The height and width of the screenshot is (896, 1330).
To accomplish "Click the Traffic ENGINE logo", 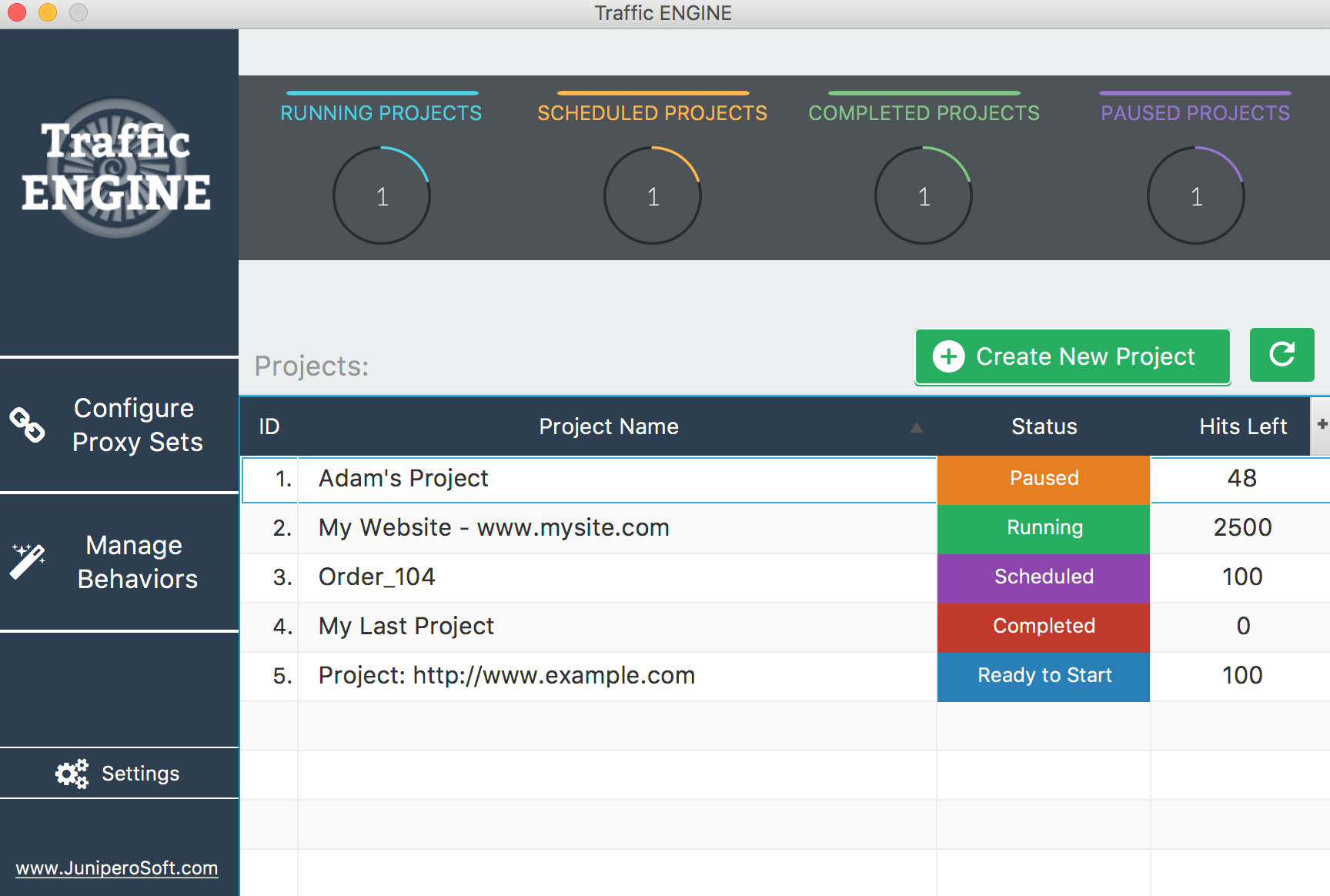I will 117,168.
